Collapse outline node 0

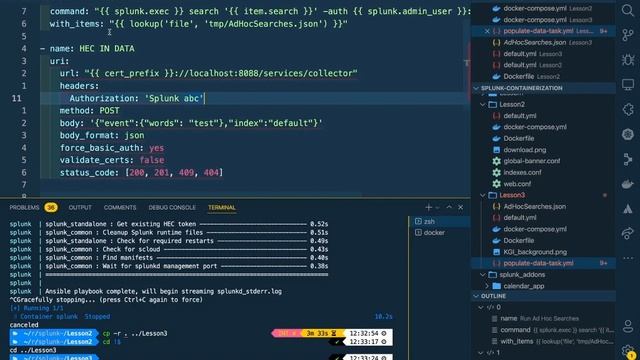(481, 307)
